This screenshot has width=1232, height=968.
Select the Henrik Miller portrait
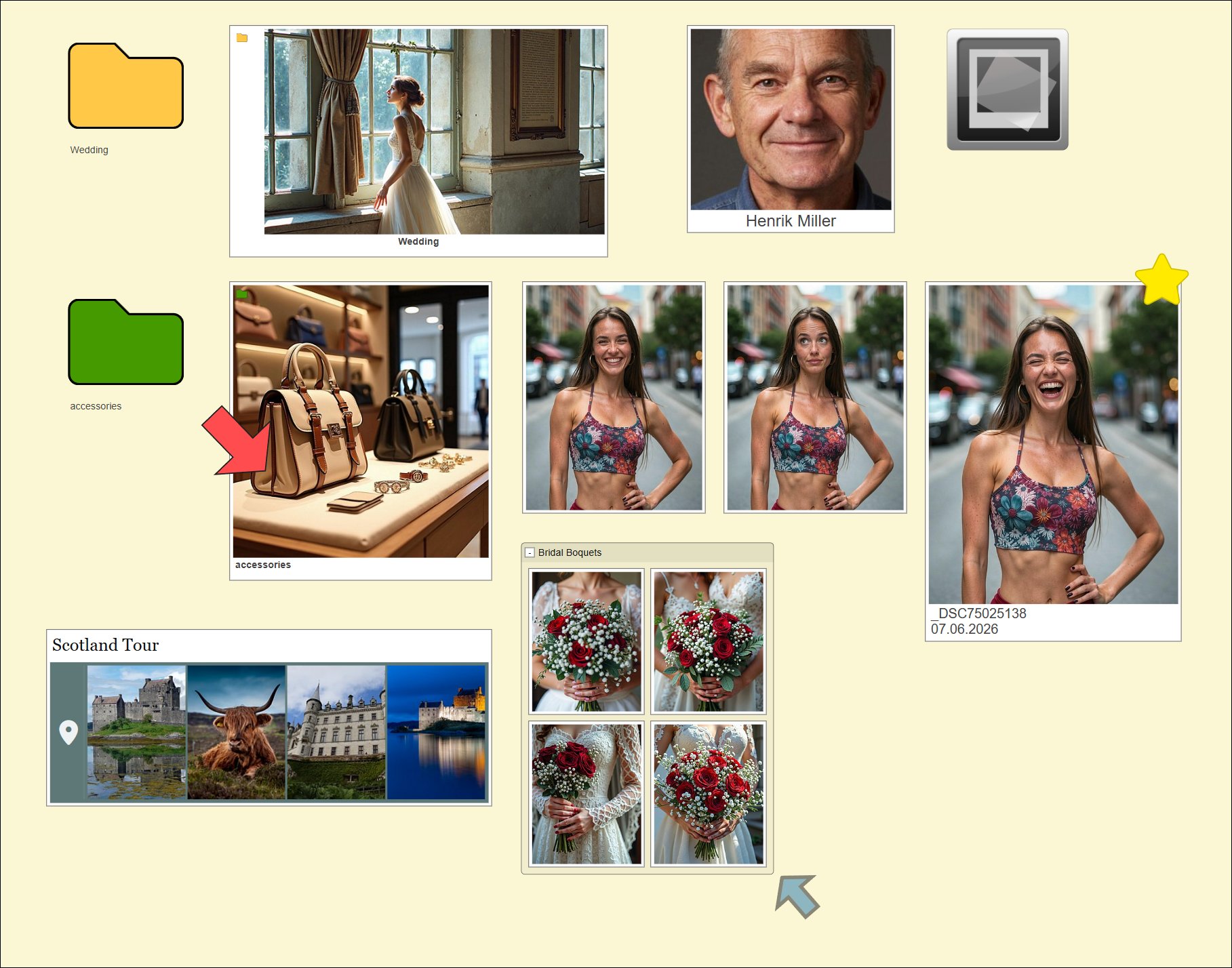coord(791,119)
